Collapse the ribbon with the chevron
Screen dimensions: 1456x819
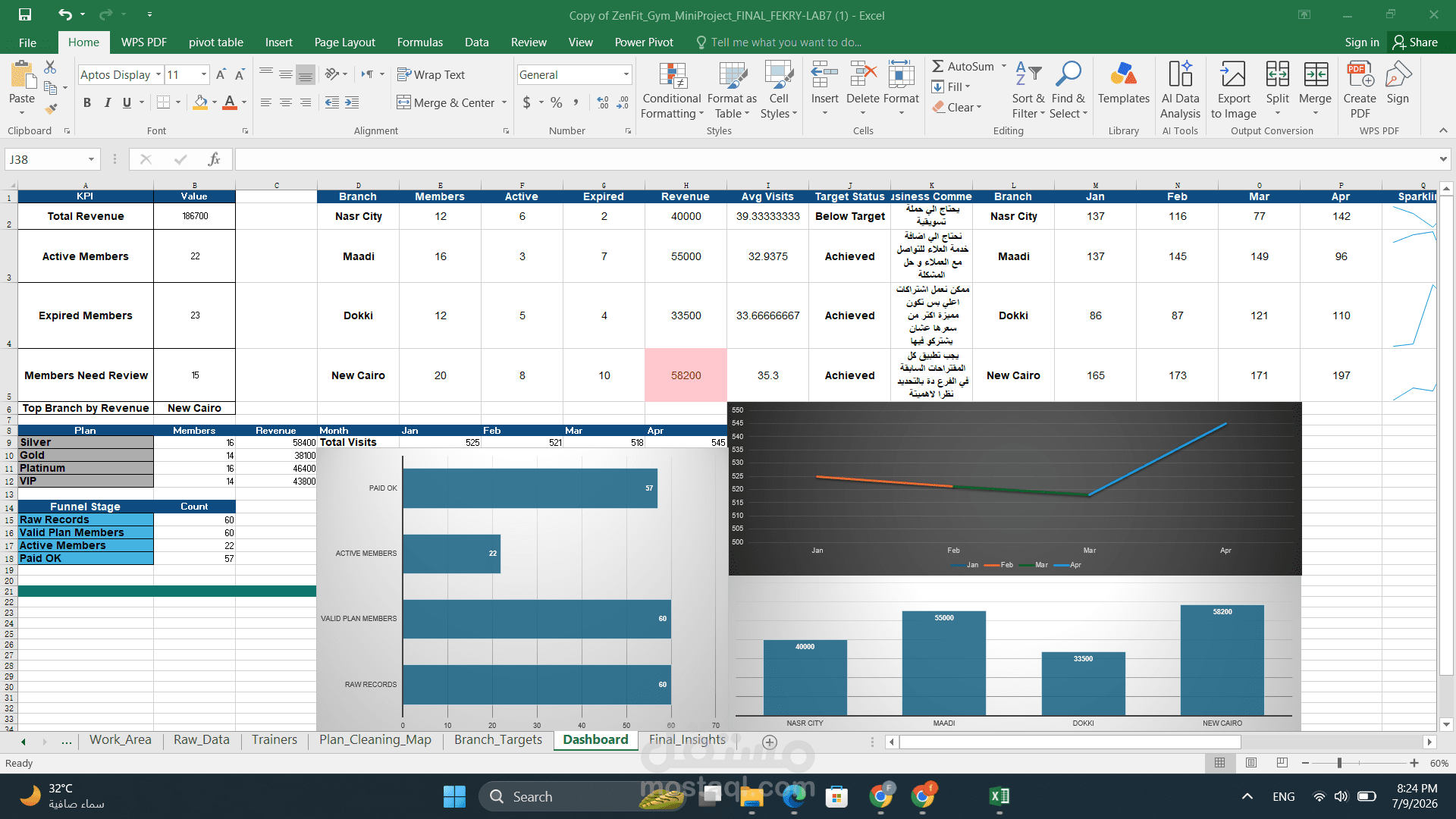[x=1443, y=130]
